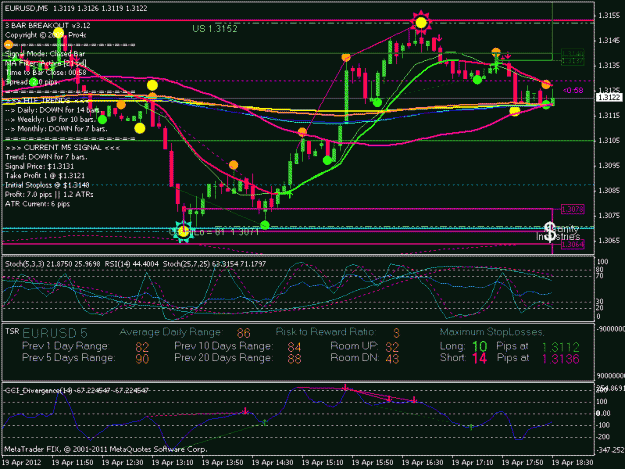Click the '3 BAR BREAKOUT v3.12' label
This screenshot has height=469, width=625.
point(47,26)
